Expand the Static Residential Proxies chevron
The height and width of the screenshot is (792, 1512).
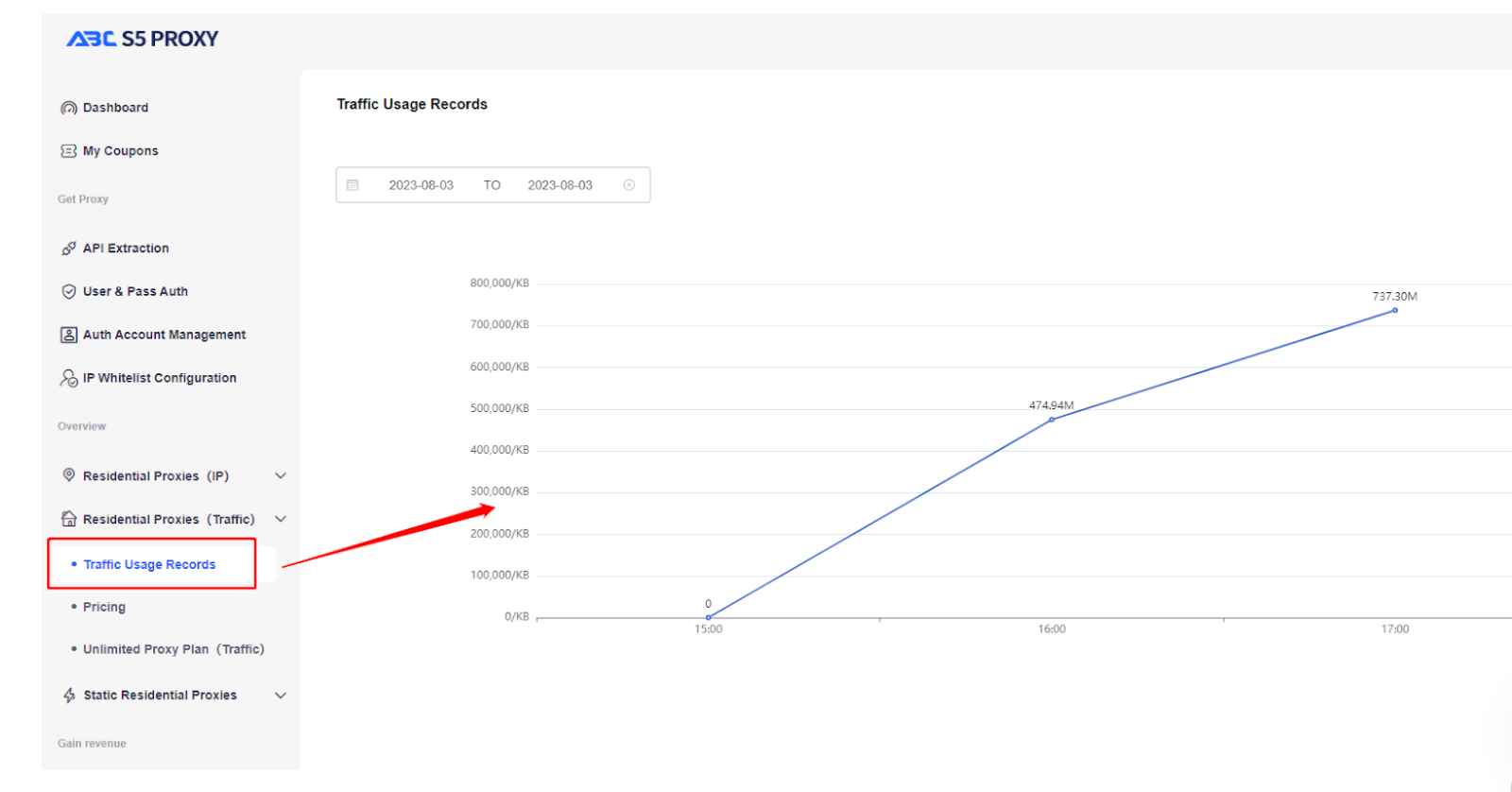pyautogui.click(x=281, y=696)
